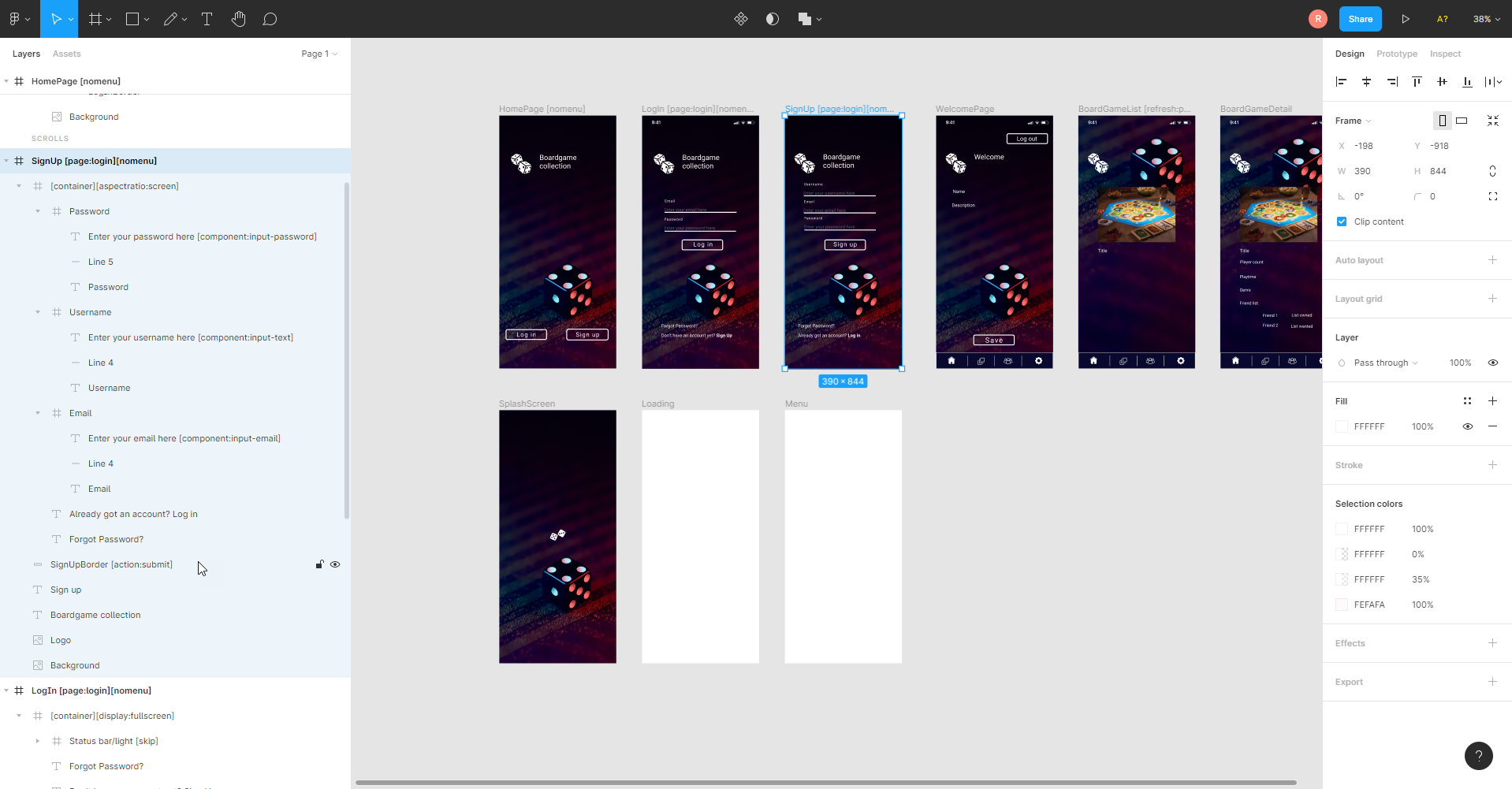Click the Align top icon
The width and height of the screenshot is (1512, 789).
1417,81
